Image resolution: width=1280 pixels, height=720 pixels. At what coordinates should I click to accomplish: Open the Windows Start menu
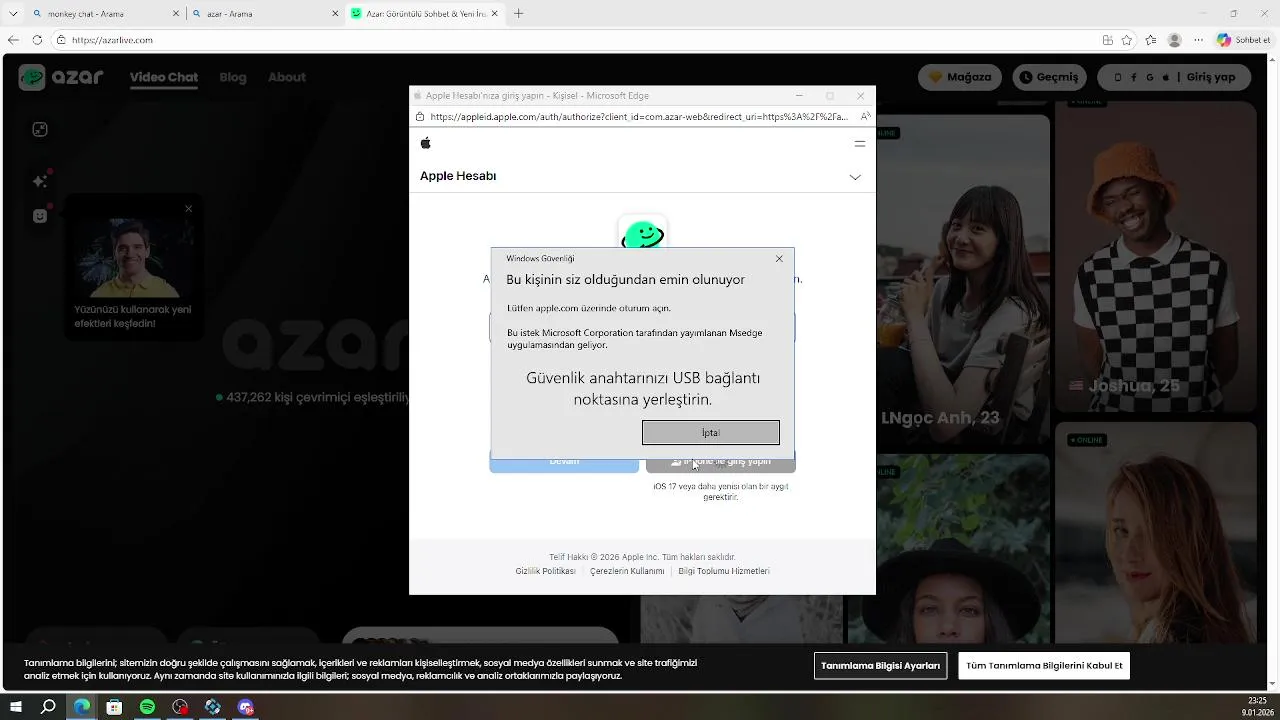tap(16, 707)
